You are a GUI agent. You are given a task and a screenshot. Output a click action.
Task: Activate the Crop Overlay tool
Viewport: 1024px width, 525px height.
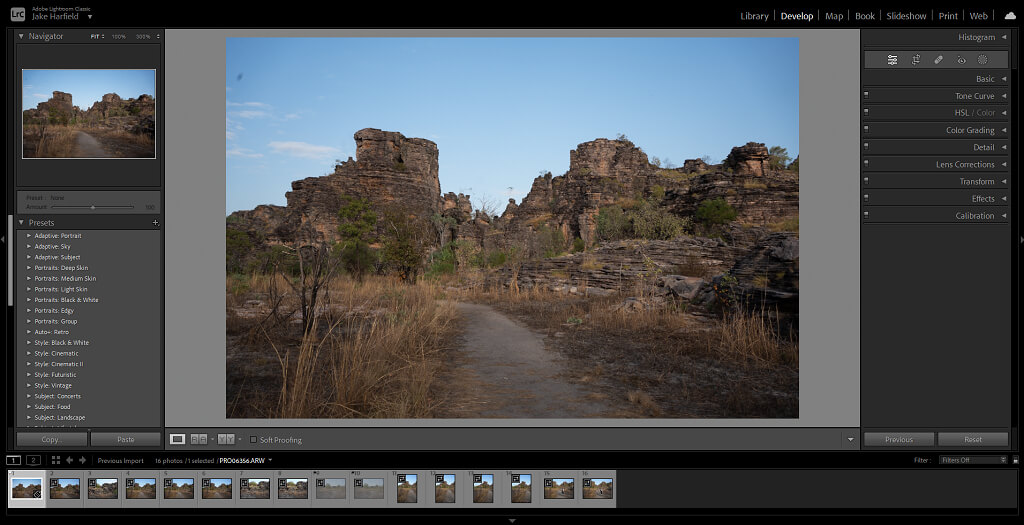coord(915,60)
